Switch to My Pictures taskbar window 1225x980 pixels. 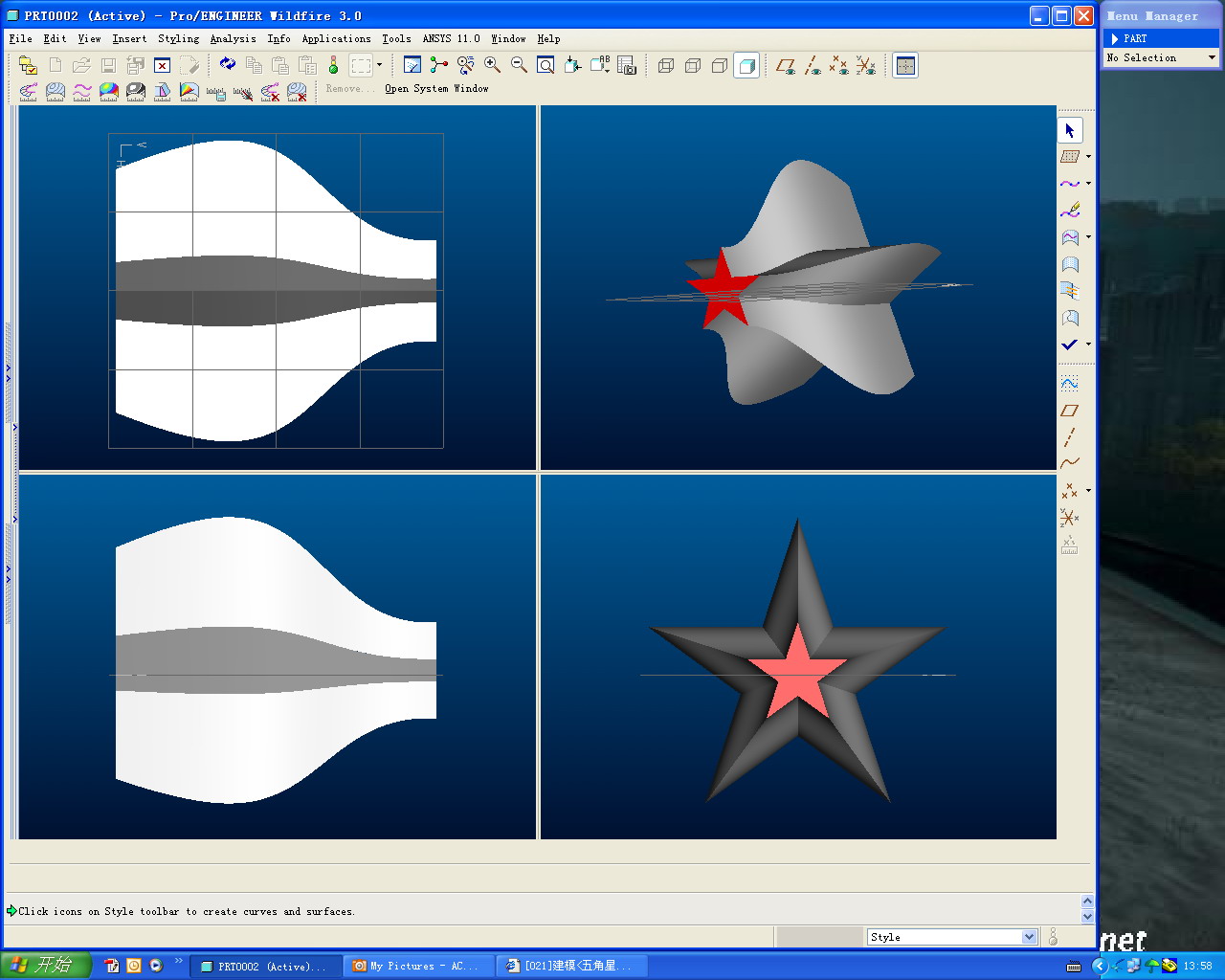click(x=419, y=966)
